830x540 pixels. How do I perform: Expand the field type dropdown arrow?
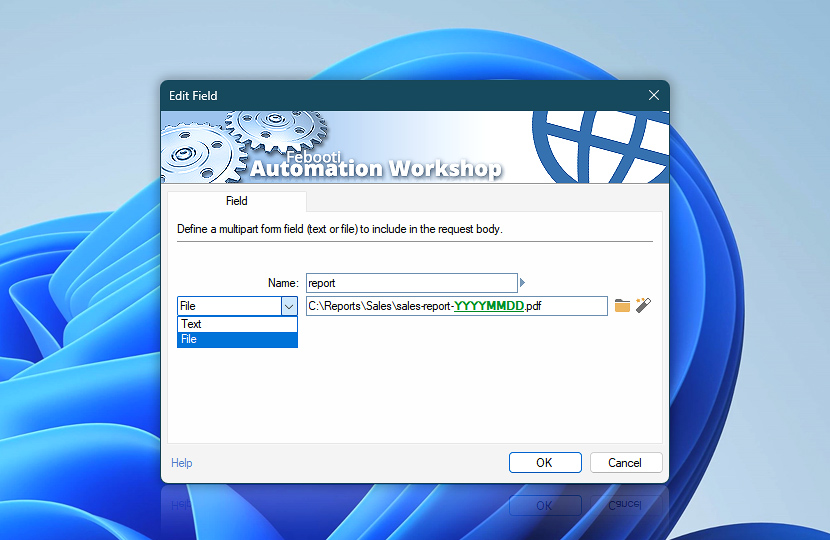coord(289,306)
